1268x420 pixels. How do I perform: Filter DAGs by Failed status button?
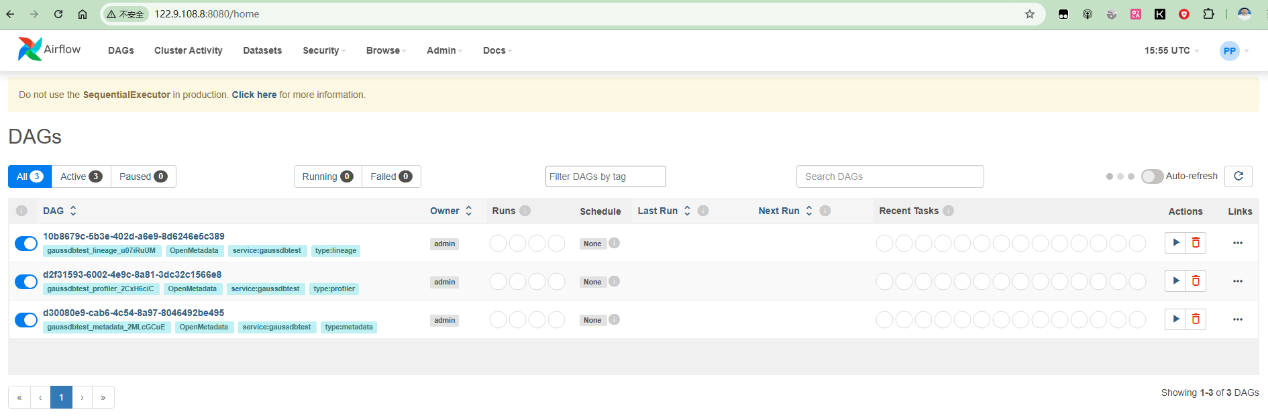click(x=391, y=176)
